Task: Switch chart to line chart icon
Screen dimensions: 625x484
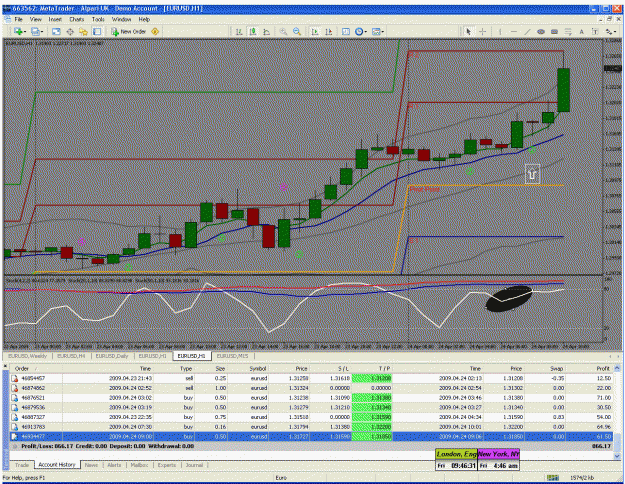Action: point(266,31)
